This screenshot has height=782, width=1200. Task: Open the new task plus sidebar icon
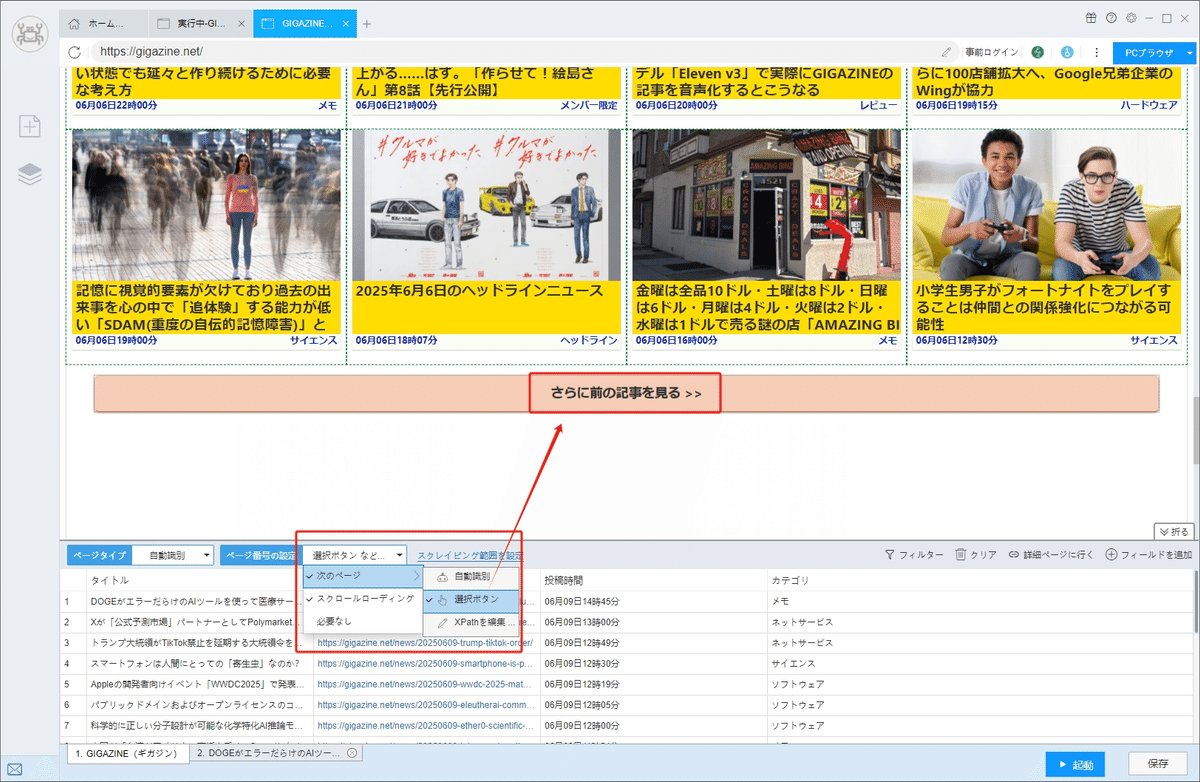pos(30,125)
